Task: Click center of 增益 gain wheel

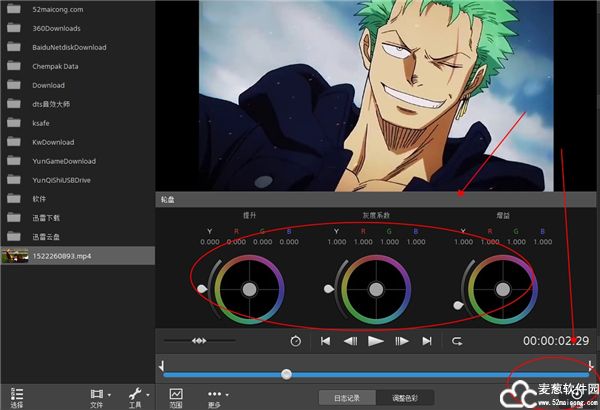Action: (503, 289)
